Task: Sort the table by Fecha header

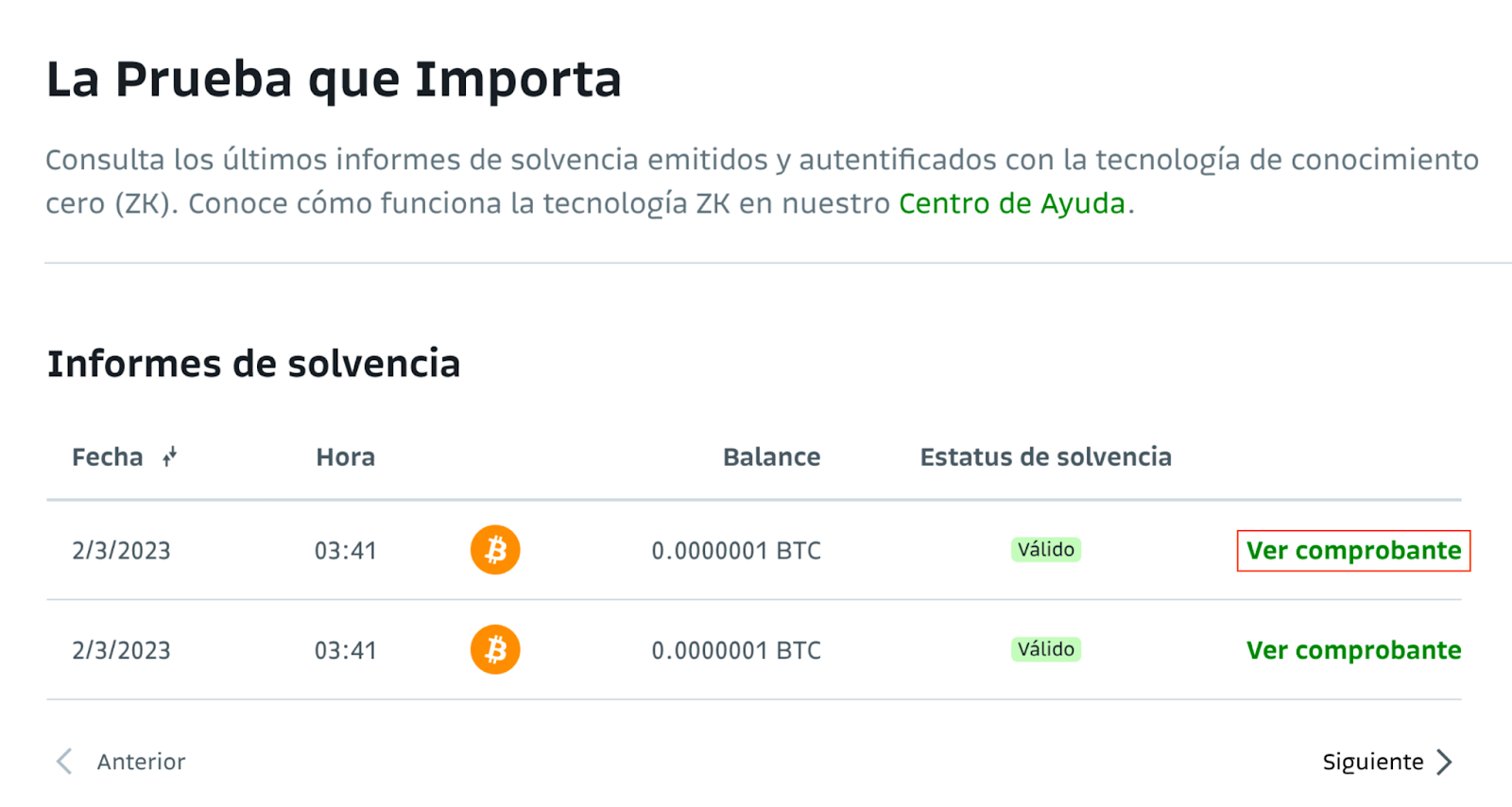Action: (x=108, y=457)
